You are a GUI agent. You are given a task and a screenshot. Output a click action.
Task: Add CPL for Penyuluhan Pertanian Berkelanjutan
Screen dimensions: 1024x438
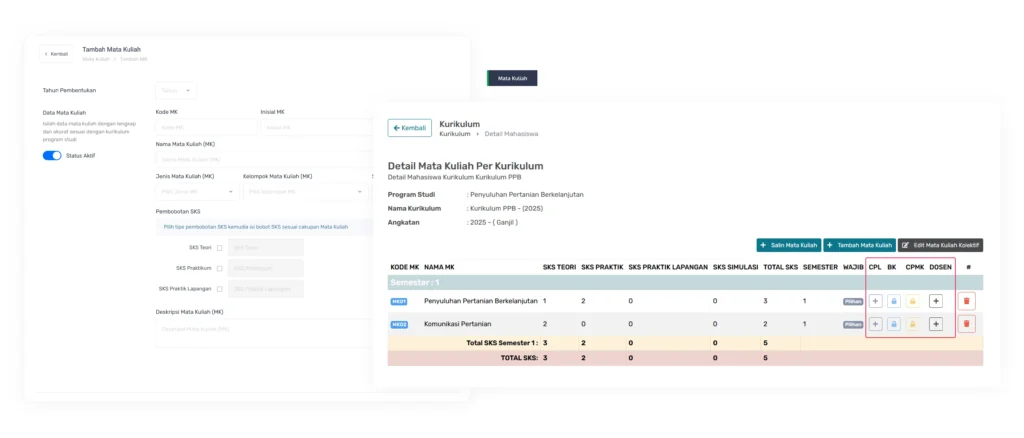(875, 302)
